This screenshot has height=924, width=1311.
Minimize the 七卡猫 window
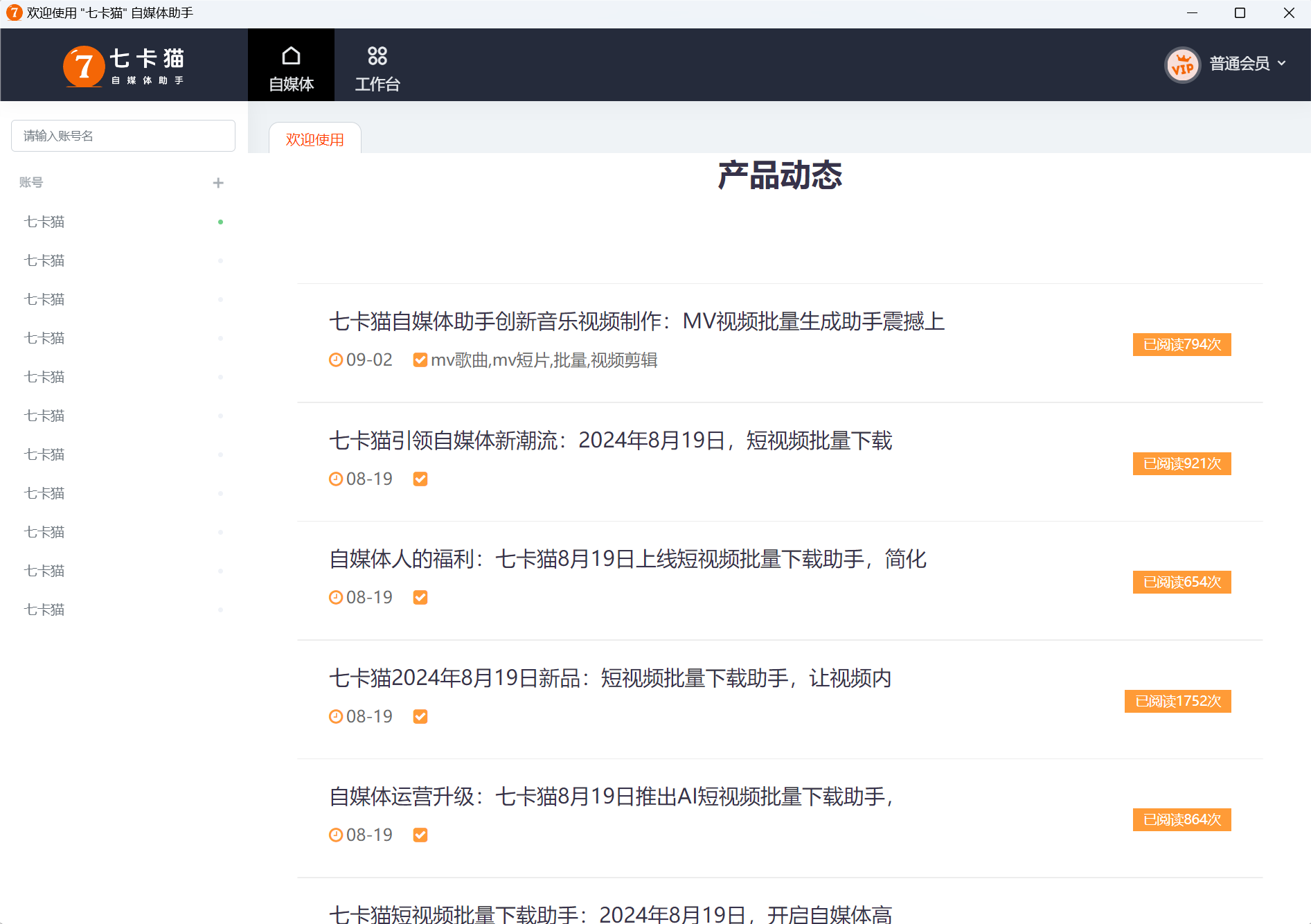tap(1192, 13)
